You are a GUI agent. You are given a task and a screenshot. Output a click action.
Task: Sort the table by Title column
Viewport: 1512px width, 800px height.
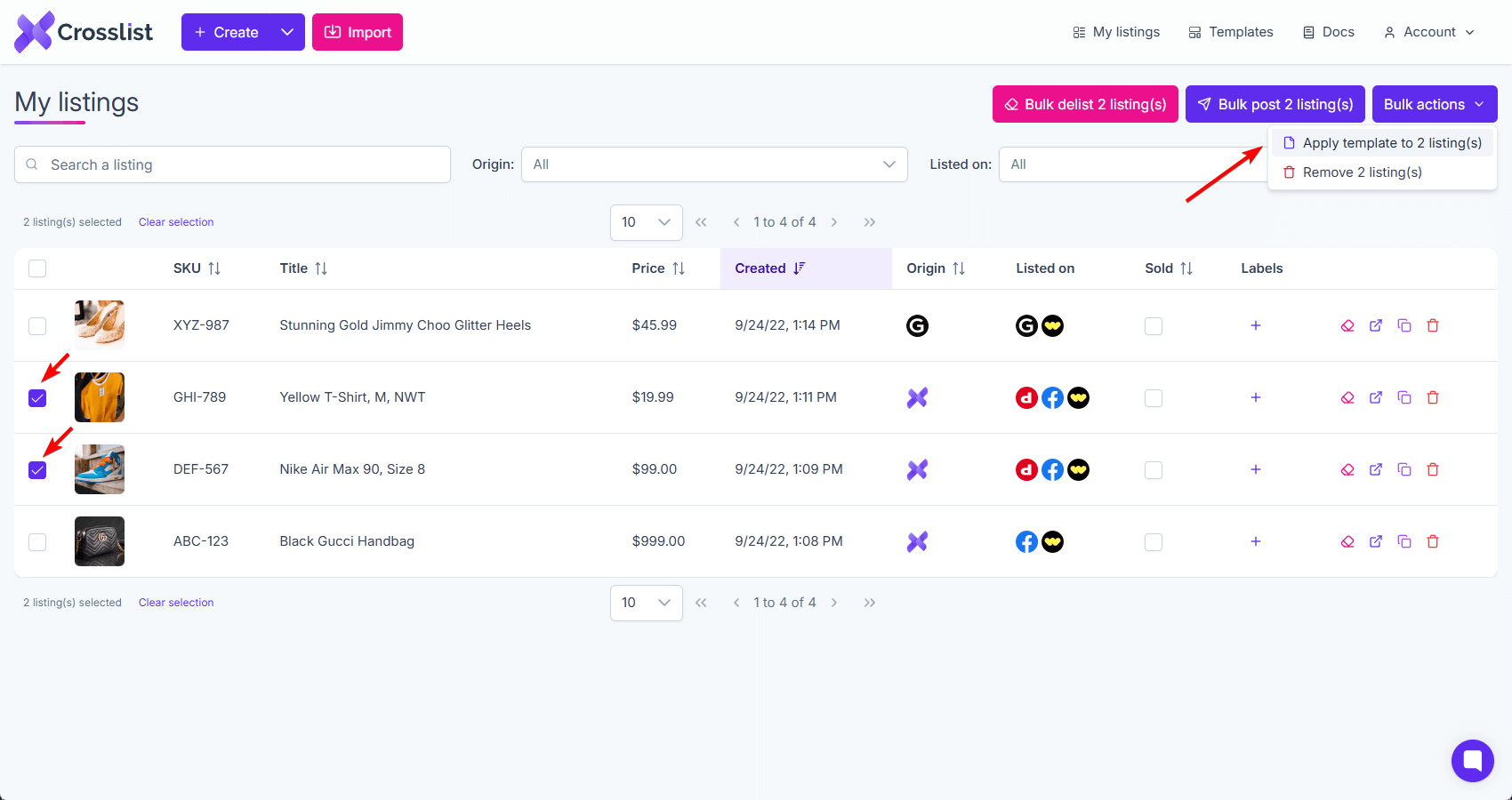click(x=303, y=268)
